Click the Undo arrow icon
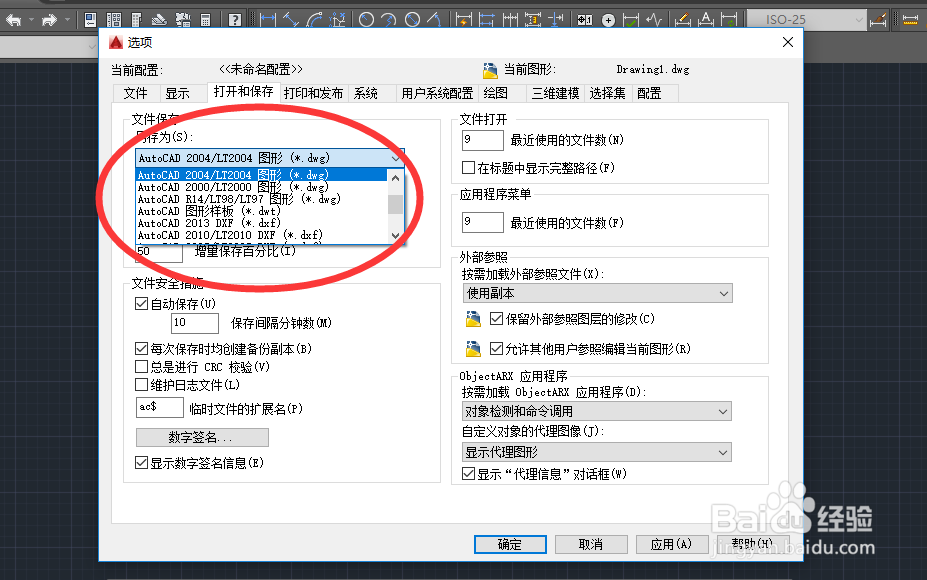This screenshot has height=580, width=927. [x=14, y=20]
